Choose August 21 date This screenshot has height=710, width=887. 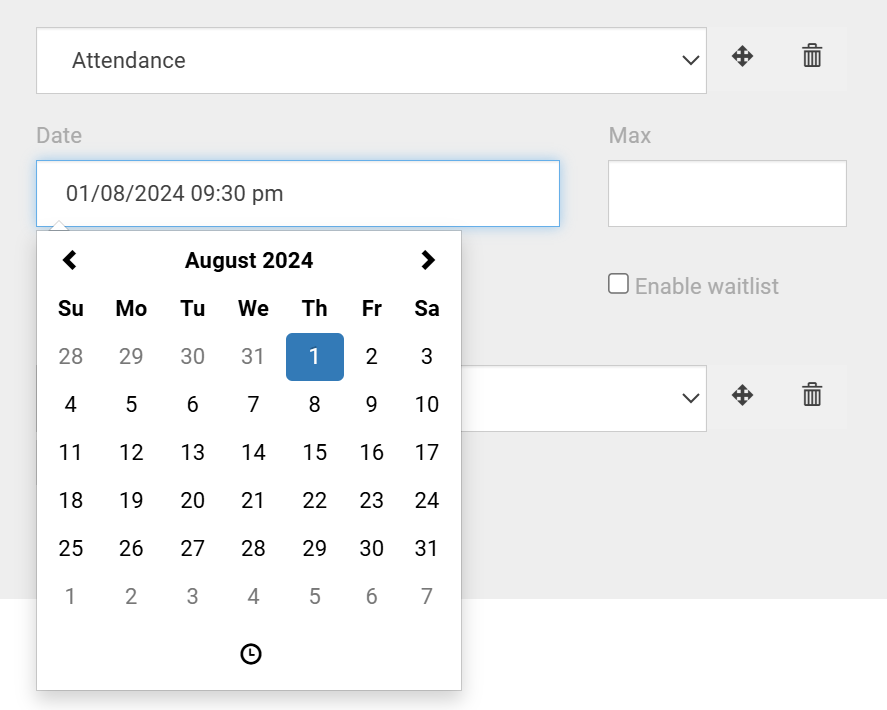pyautogui.click(x=253, y=501)
